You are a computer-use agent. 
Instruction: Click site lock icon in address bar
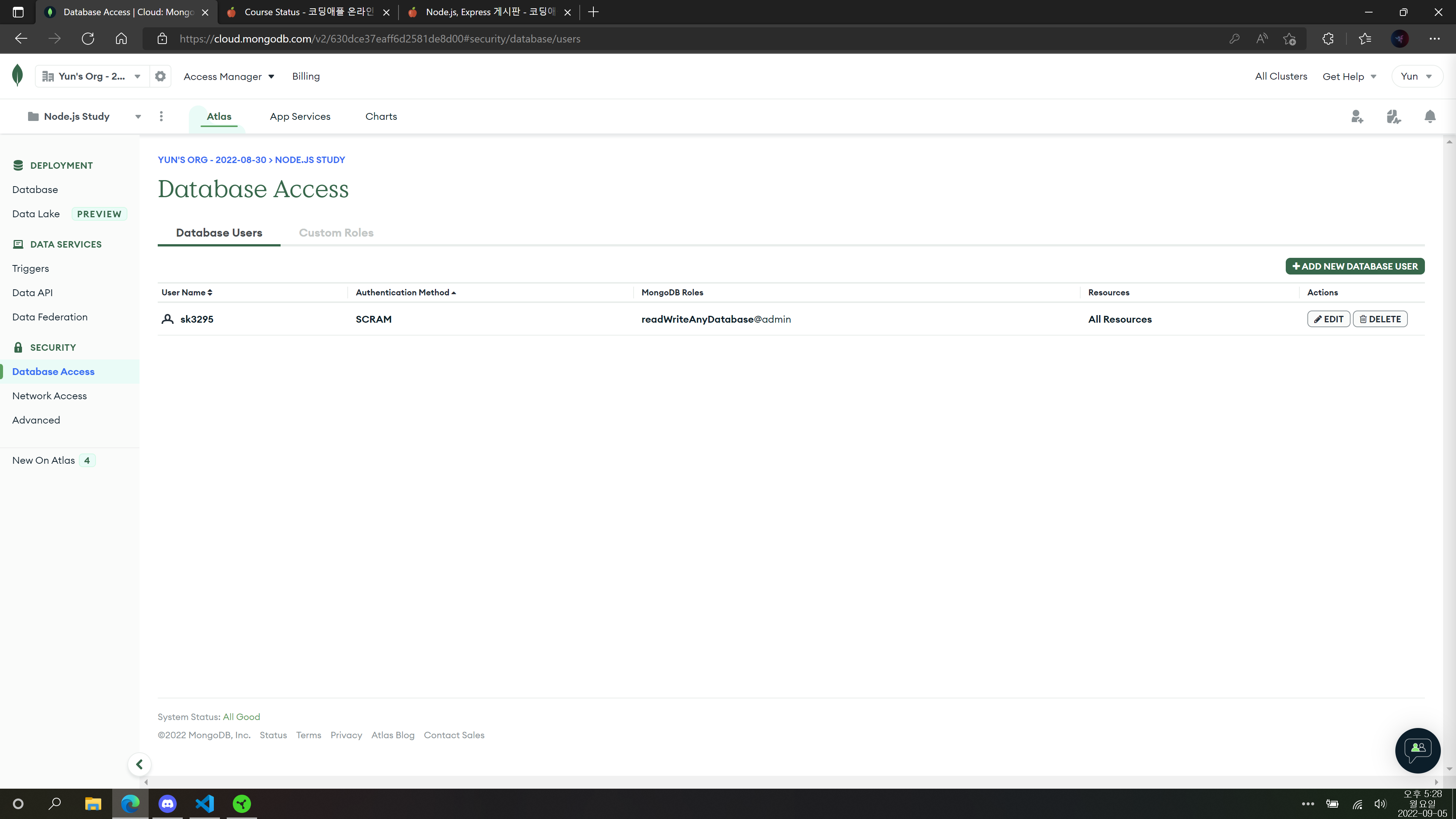click(x=162, y=38)
